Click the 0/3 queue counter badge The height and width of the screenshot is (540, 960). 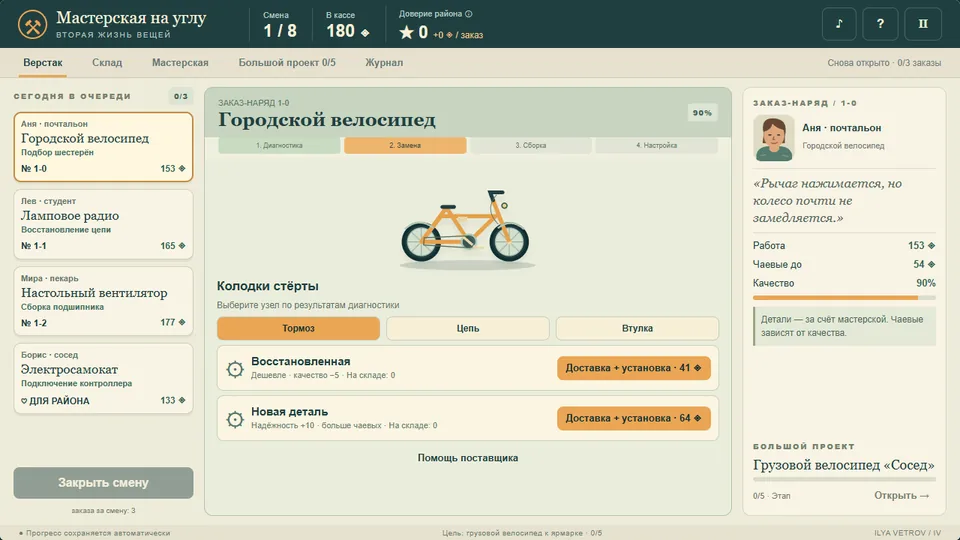point(181,96)
